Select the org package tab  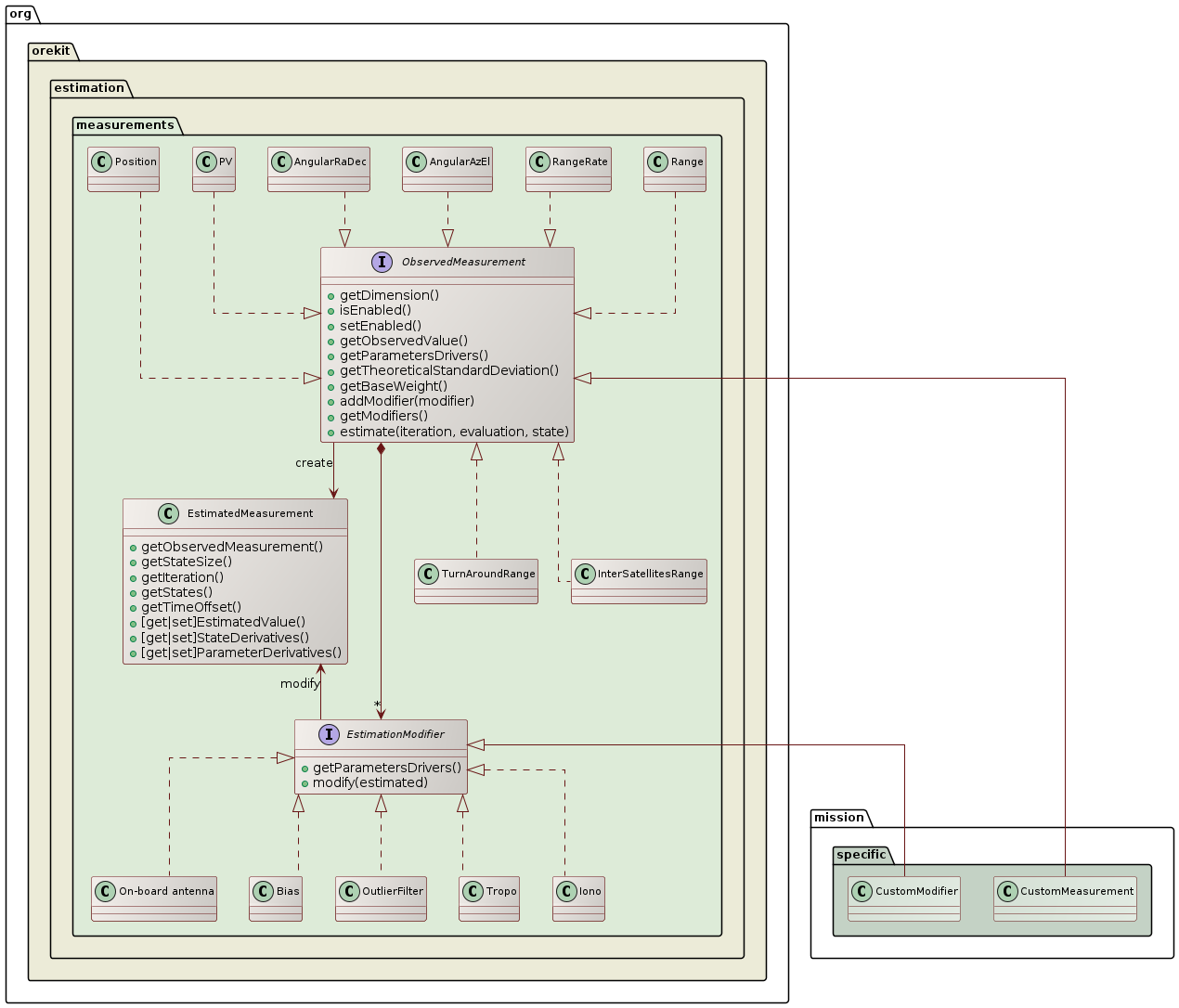(20, 14)
